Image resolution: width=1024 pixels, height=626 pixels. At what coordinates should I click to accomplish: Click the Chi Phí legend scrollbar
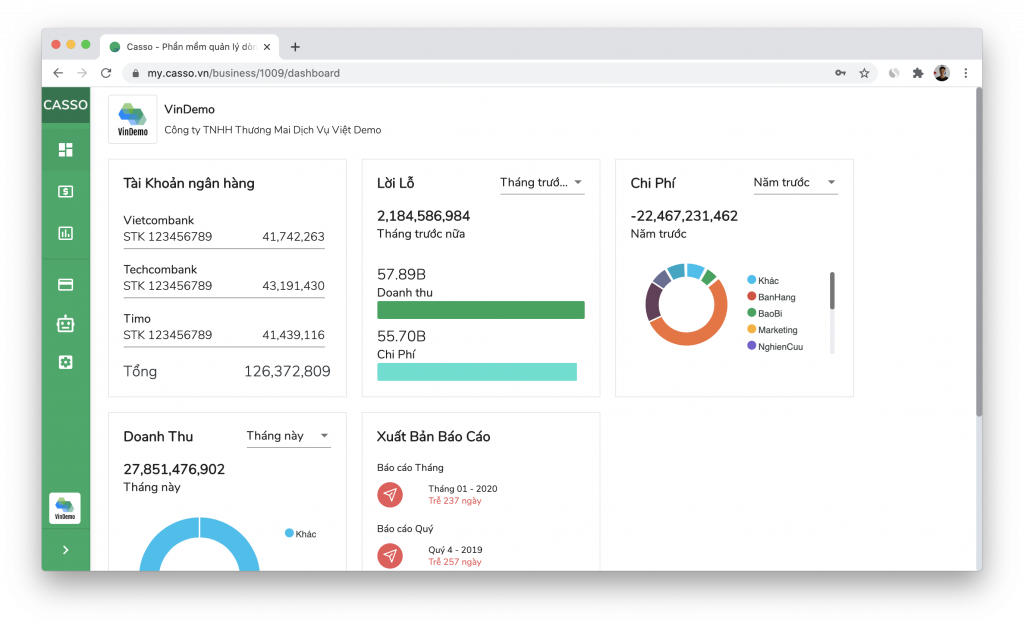[832, 291]
